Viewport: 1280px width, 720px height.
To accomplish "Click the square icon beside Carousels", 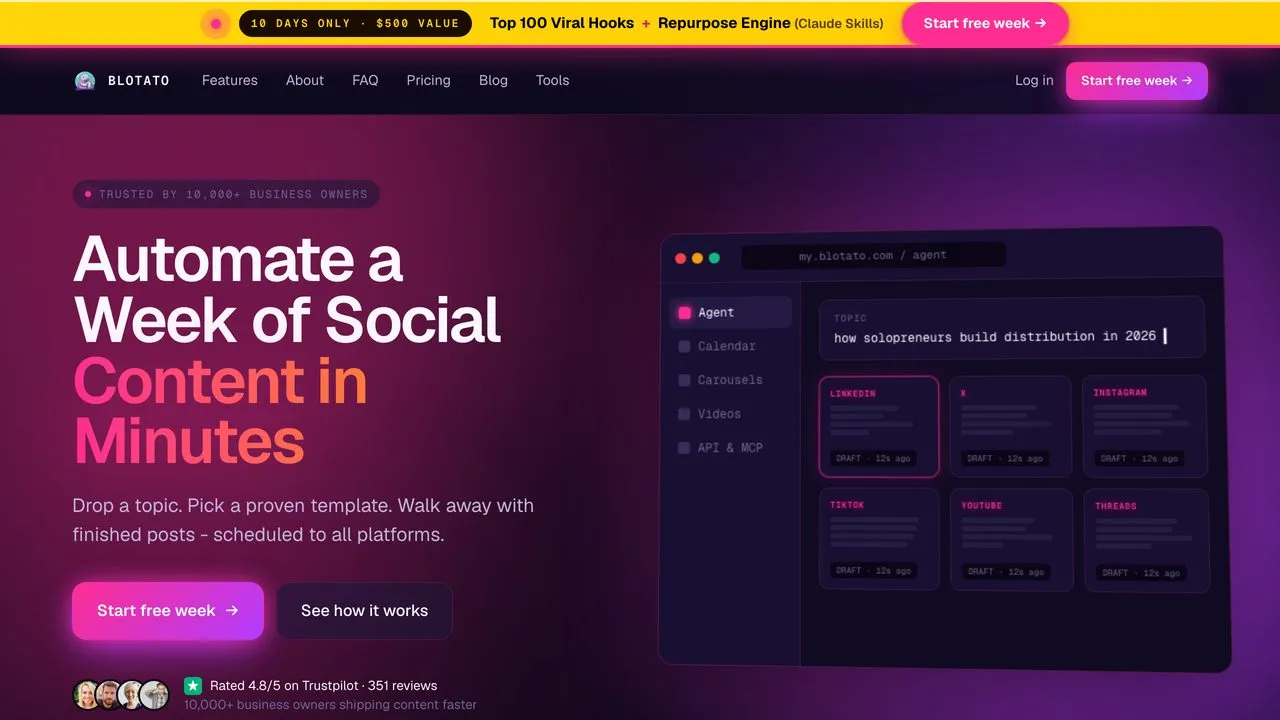I will pos(684,380).
